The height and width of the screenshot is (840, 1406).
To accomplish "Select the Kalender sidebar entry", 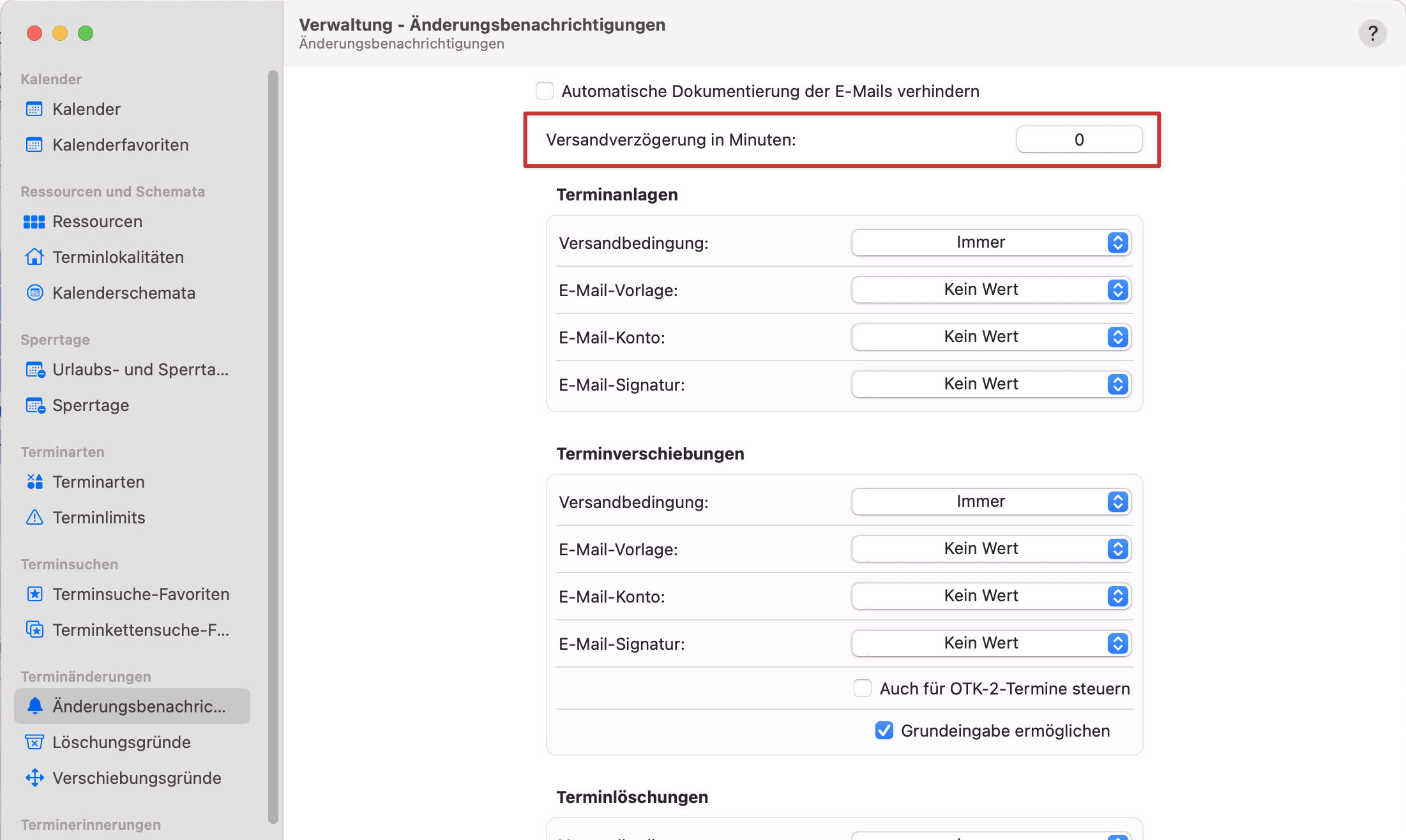I will pyautogui.click(x=132, y=109).
